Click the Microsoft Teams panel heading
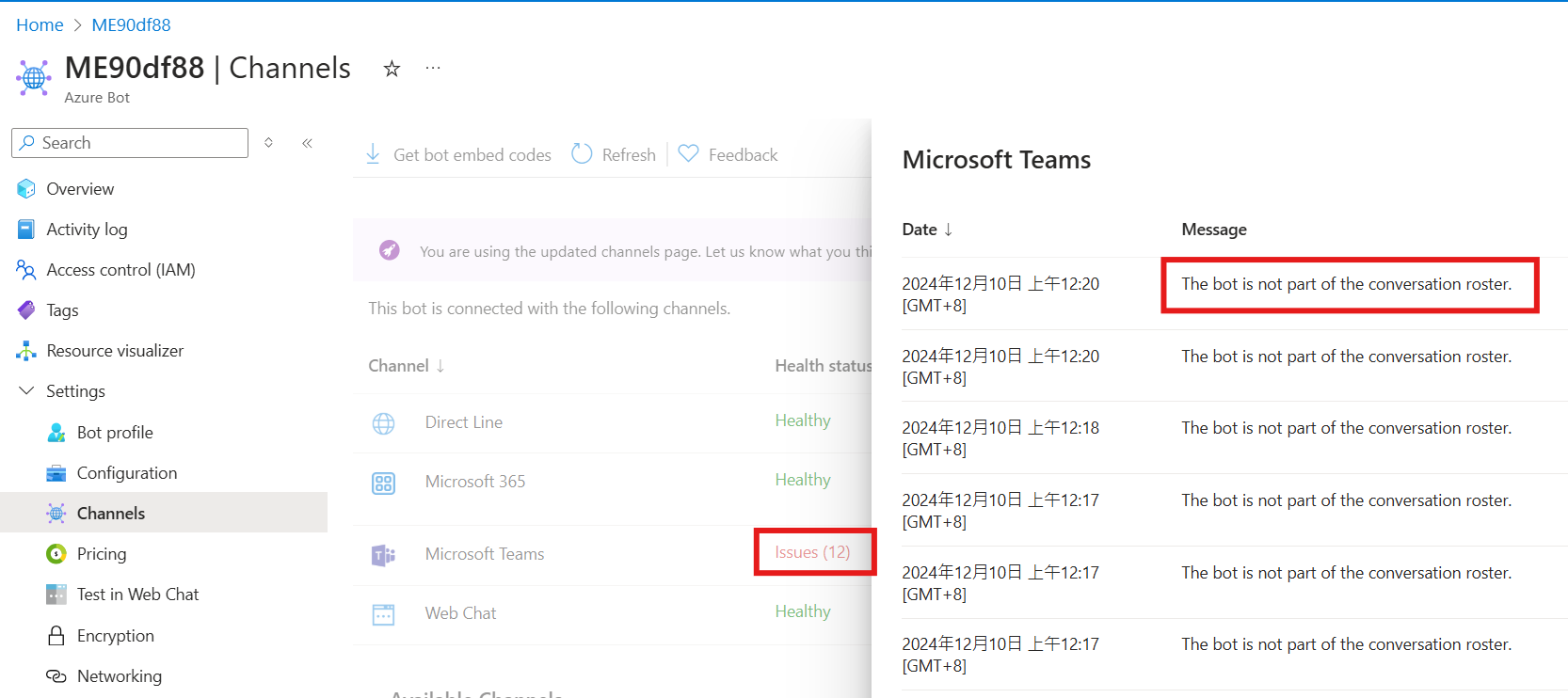This screenshot has width=1568, height=698. (997, 160)
